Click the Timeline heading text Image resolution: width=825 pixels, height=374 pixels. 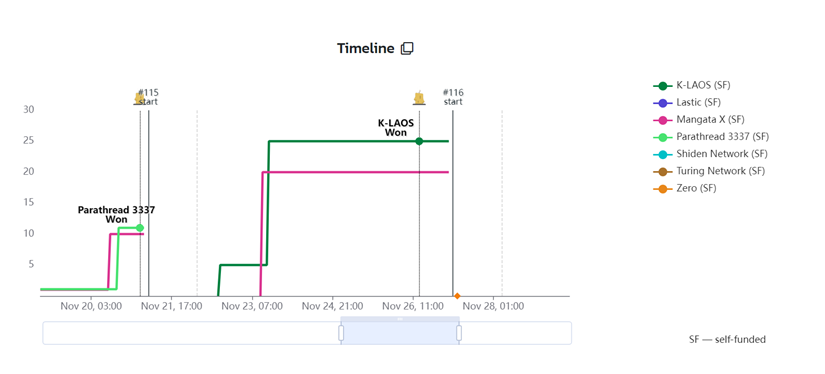[x=366, y=48]
